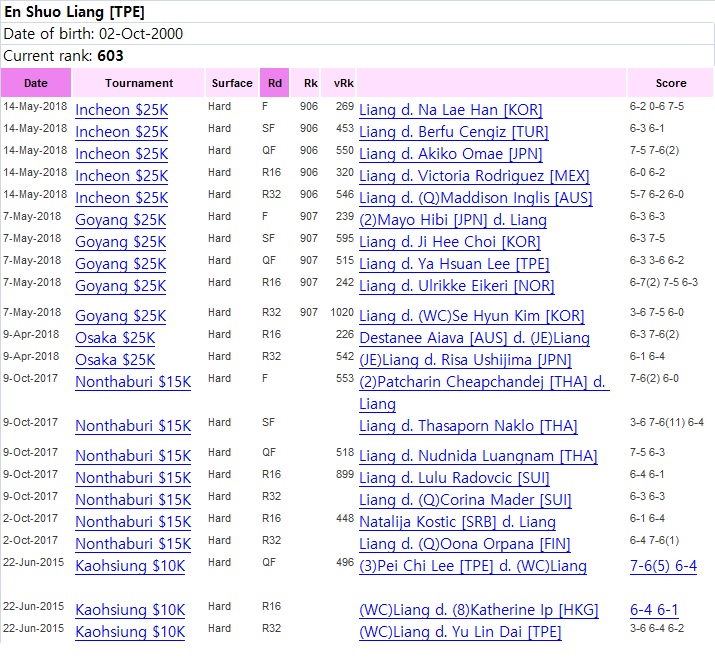Open Goyang $25K link in 242 vRk row
The height and width of the screenshot is (661, 715).
coord(121,286)
